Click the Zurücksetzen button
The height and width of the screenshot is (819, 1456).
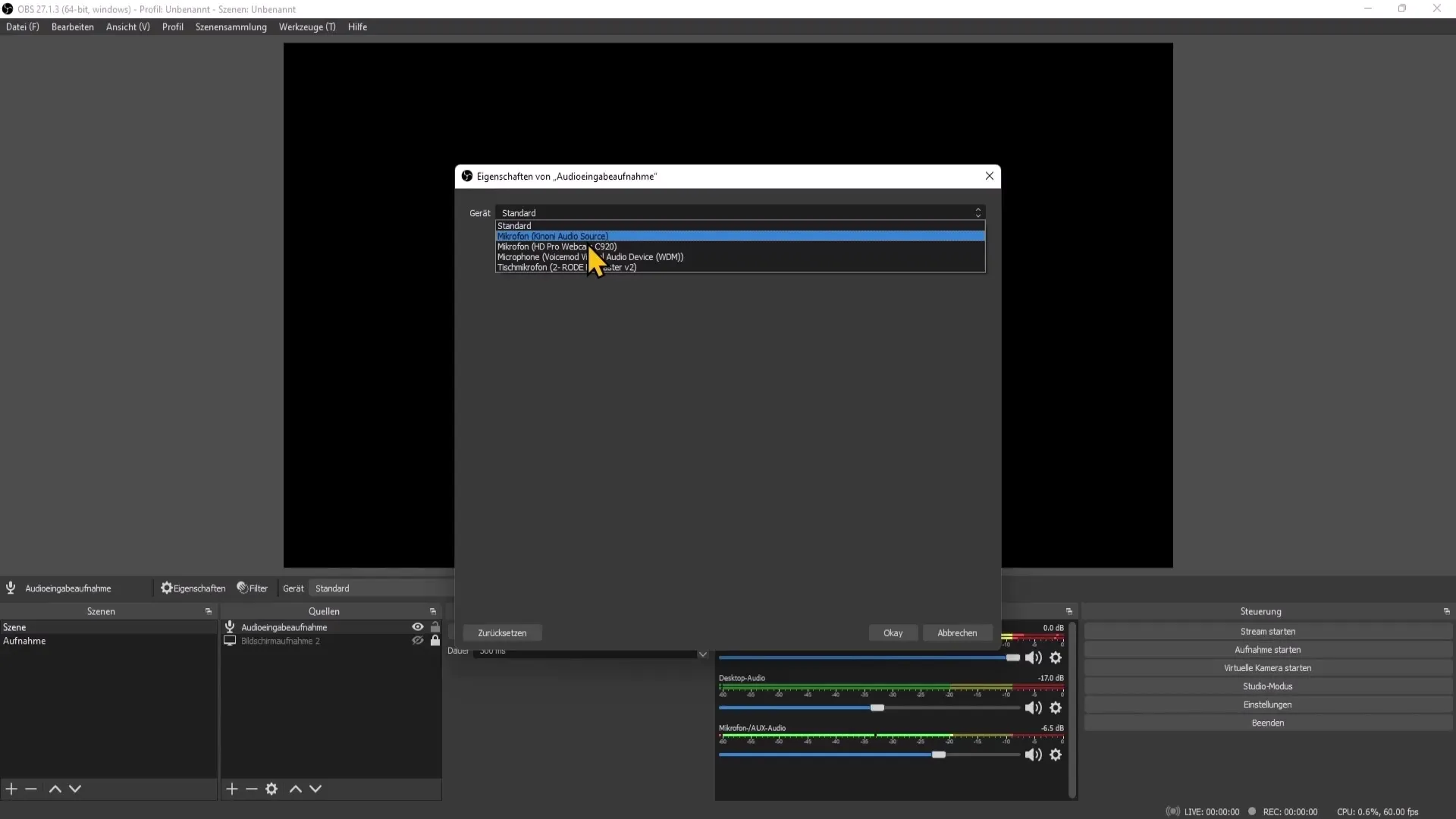click(x=502, y=632)
